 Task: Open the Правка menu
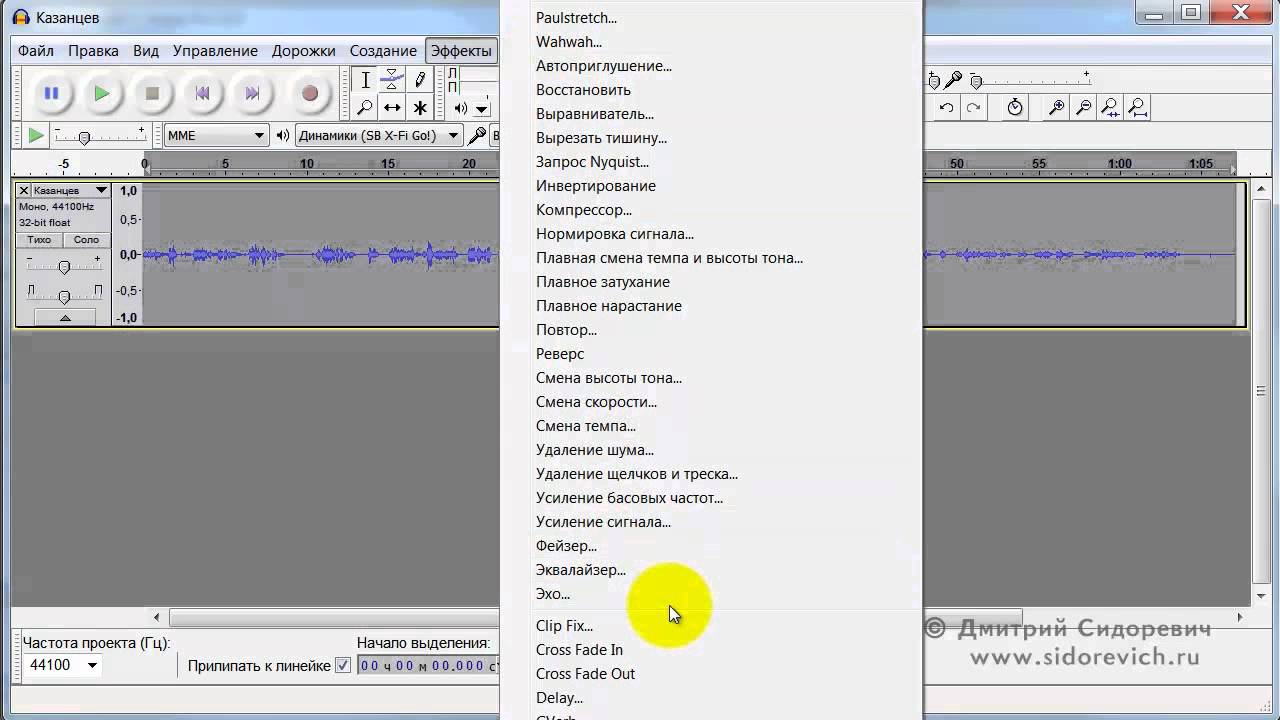94,50
